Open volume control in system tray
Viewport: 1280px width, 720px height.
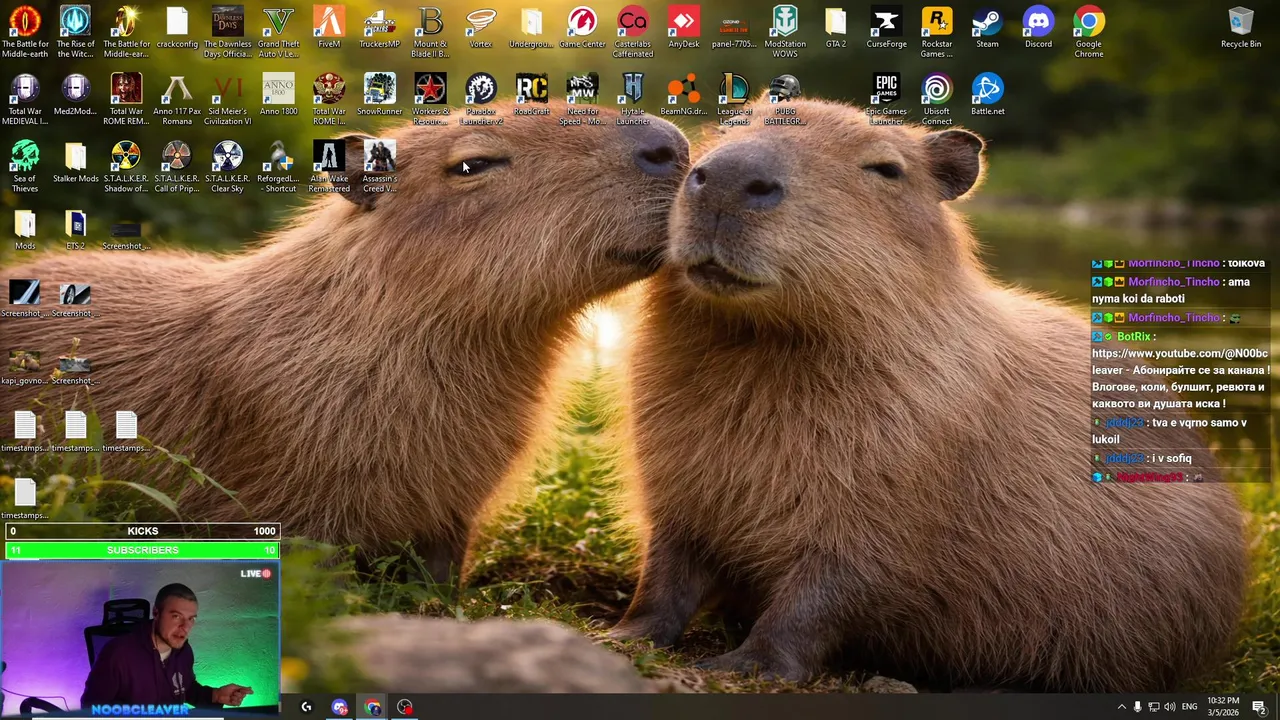pyautogui.click(x=1169, y=707)
